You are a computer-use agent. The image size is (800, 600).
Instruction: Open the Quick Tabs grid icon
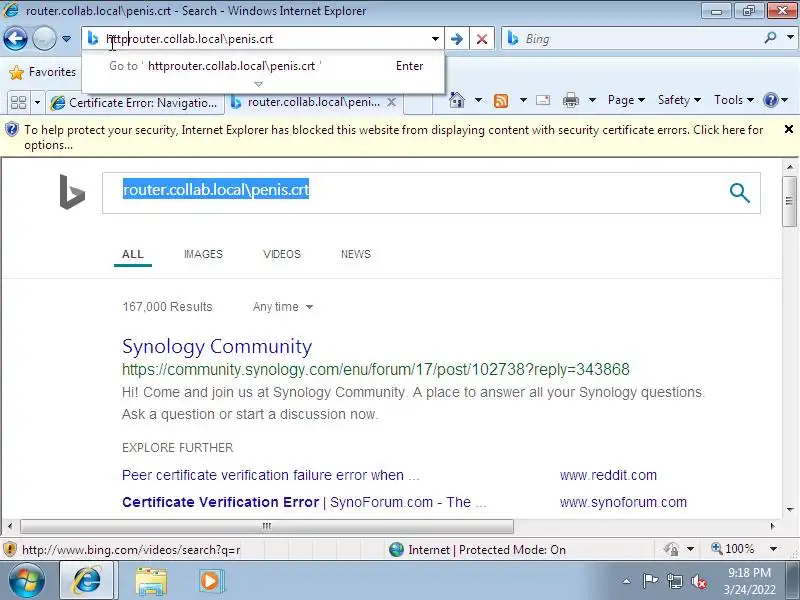pos(18,103)
